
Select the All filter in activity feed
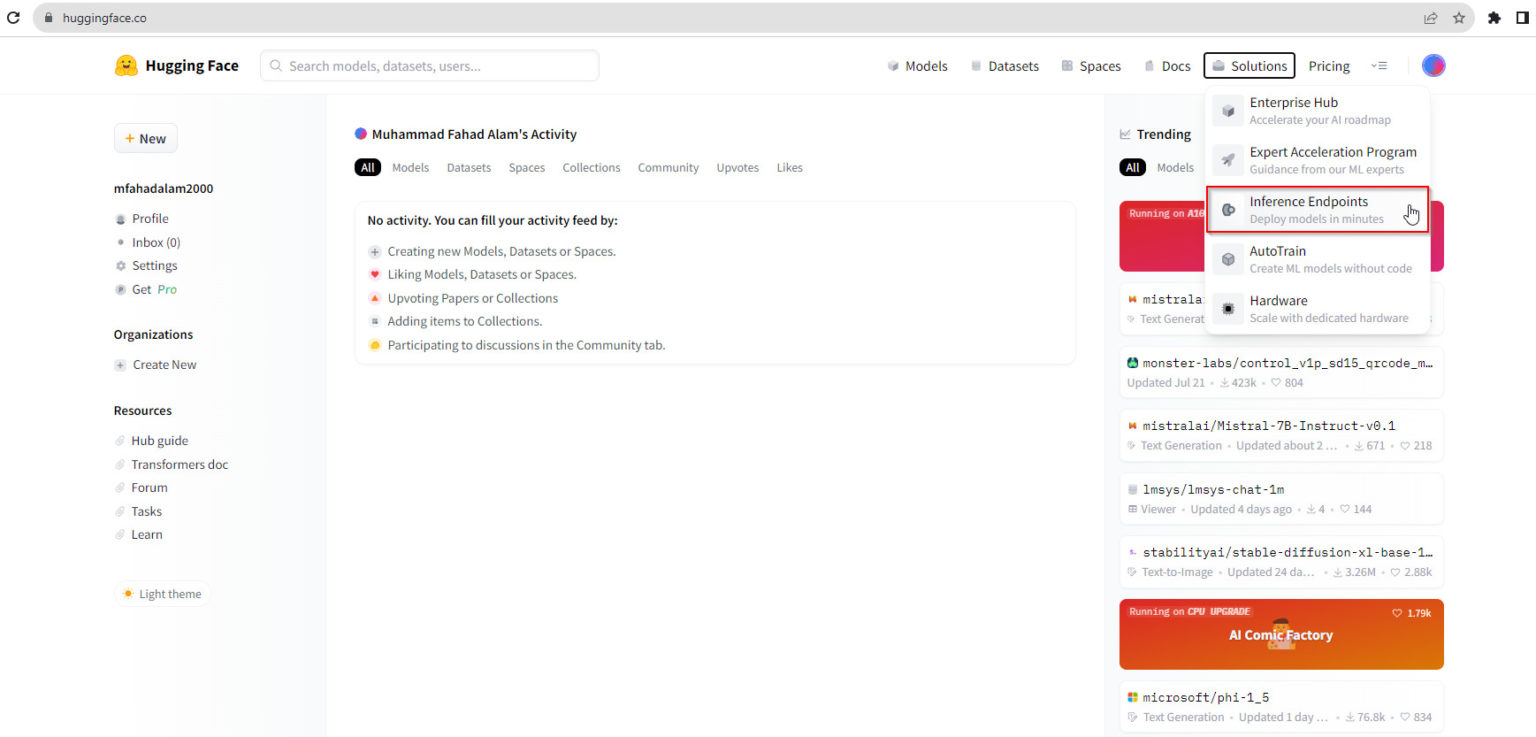pyautogui.click(x=367, y=168)
